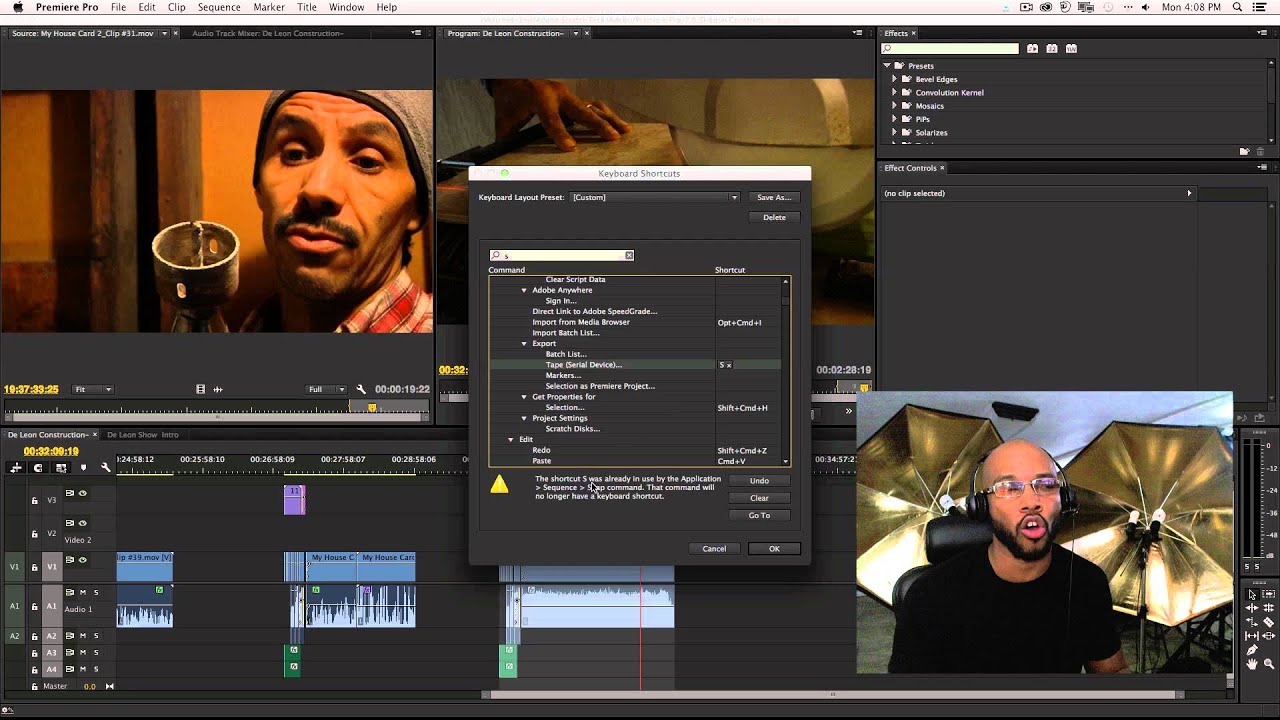This screenshot has width=1280, height=720.
Task: Click the timeline wrench settings icon
Action: 105,468
